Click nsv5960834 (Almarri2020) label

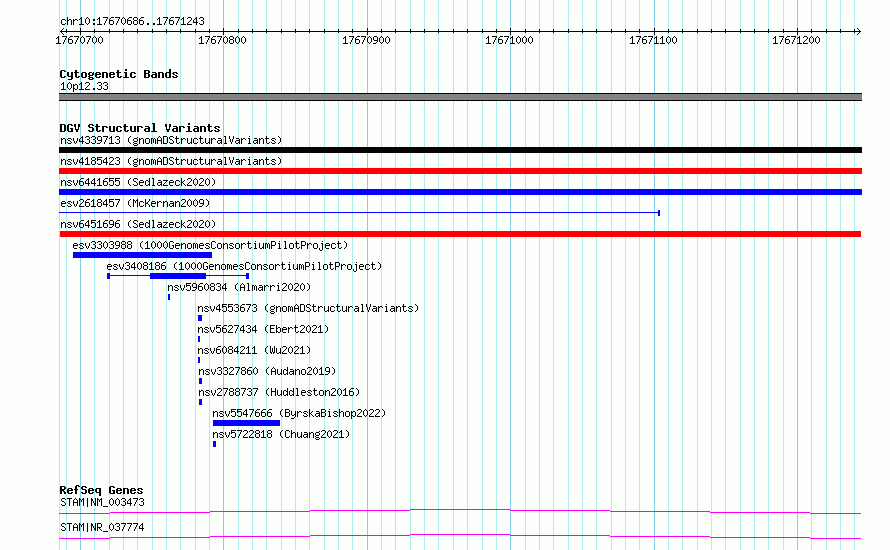pyautogui.click(x=239, y=287)
